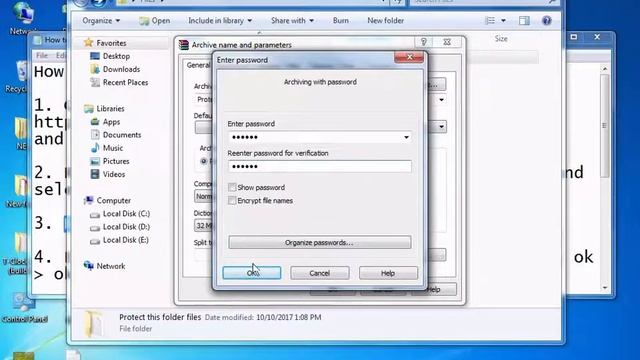640x360 pixels.
Task: Expand the Enter password dropdown arrow
Action: point(406,137)
